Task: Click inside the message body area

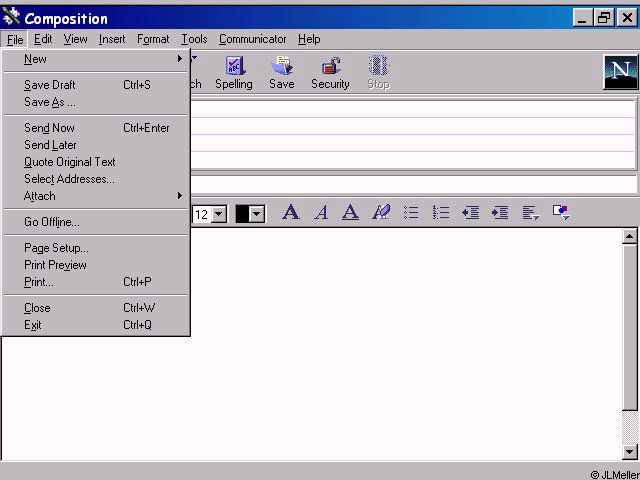Action: coord(404,343)
